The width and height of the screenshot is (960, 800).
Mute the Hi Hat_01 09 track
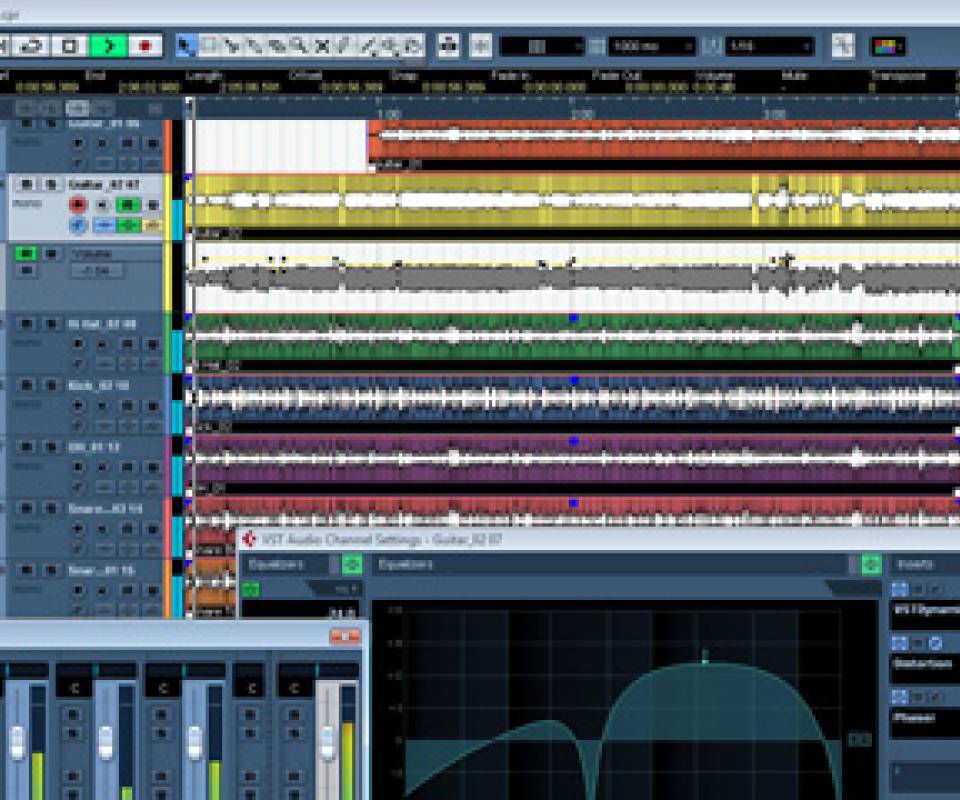click(x=26, y=324)
